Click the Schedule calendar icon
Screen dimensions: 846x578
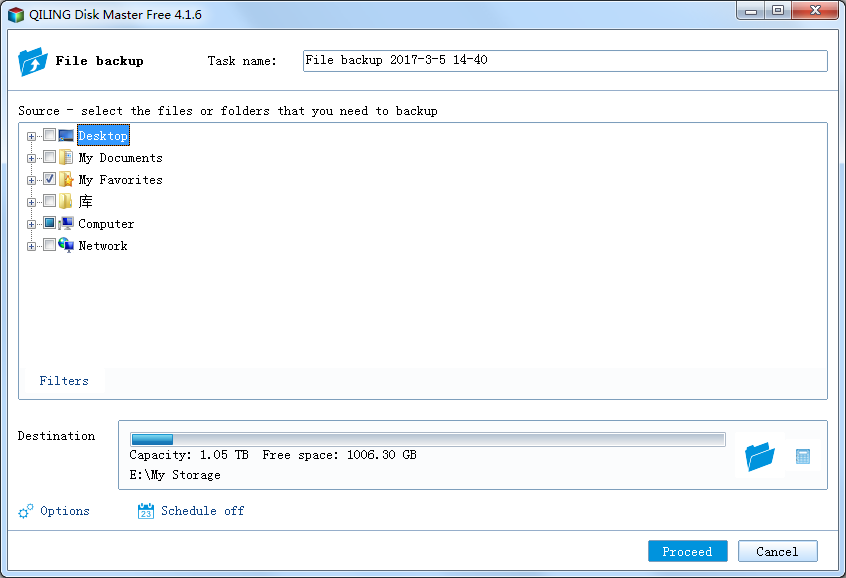(x=146, y=511)
